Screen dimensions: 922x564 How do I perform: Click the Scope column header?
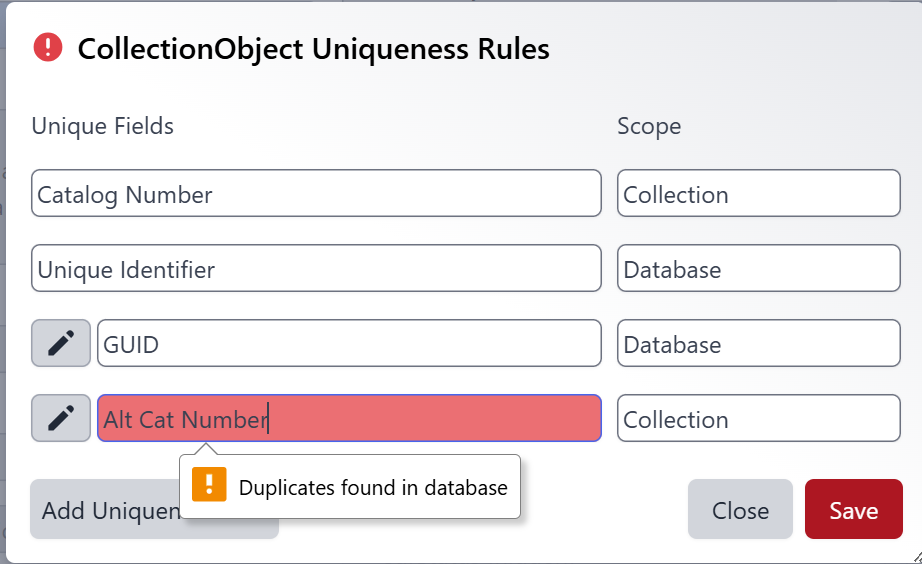649,127
